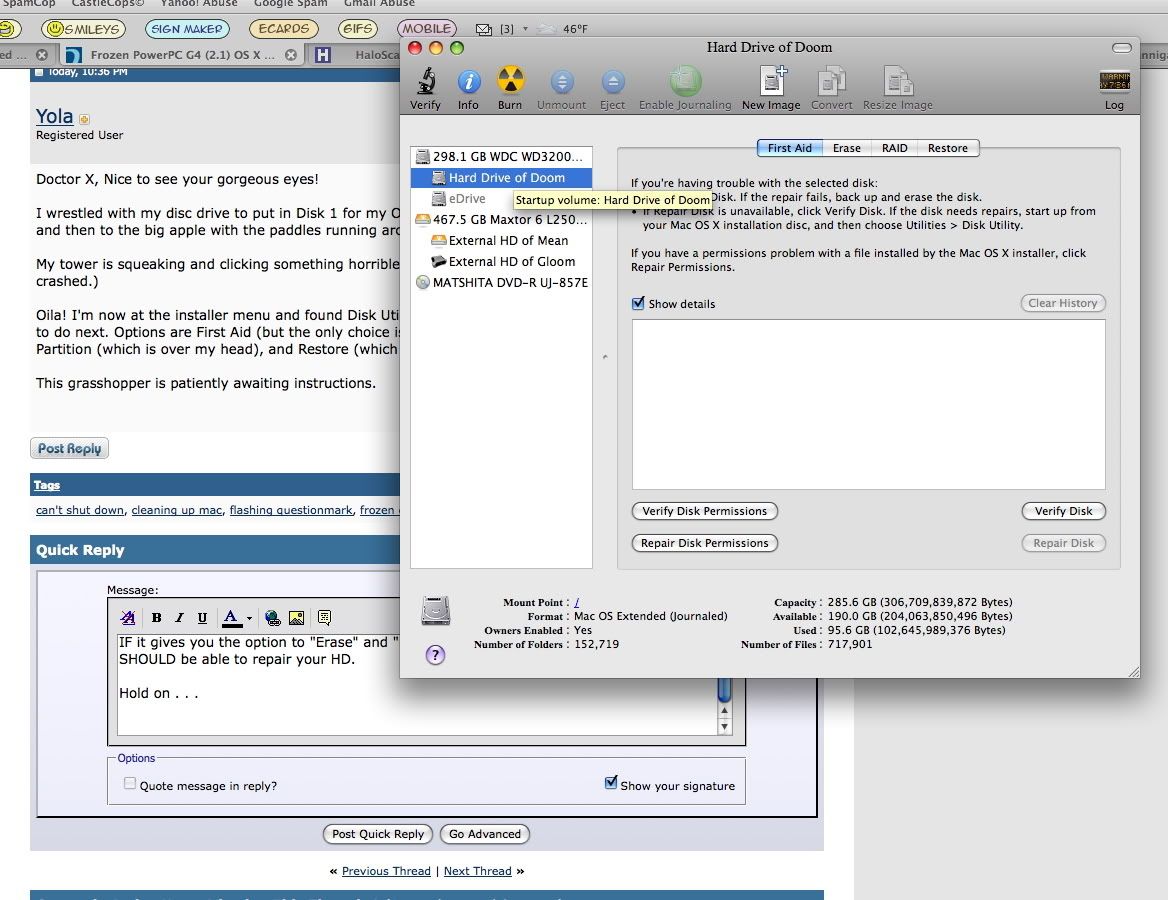Open the Previous Thread link
This screenshot has height=900, width=1168.
click(x=386, y=871)
